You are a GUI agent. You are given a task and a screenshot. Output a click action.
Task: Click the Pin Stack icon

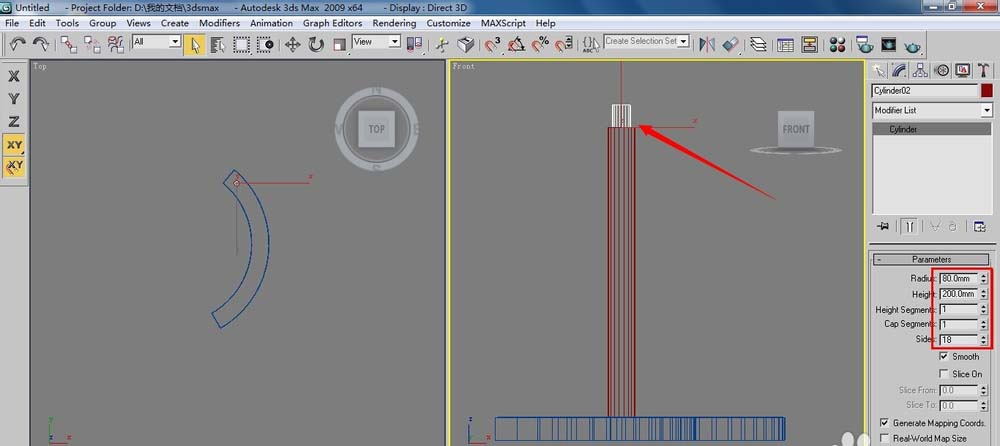883,227
